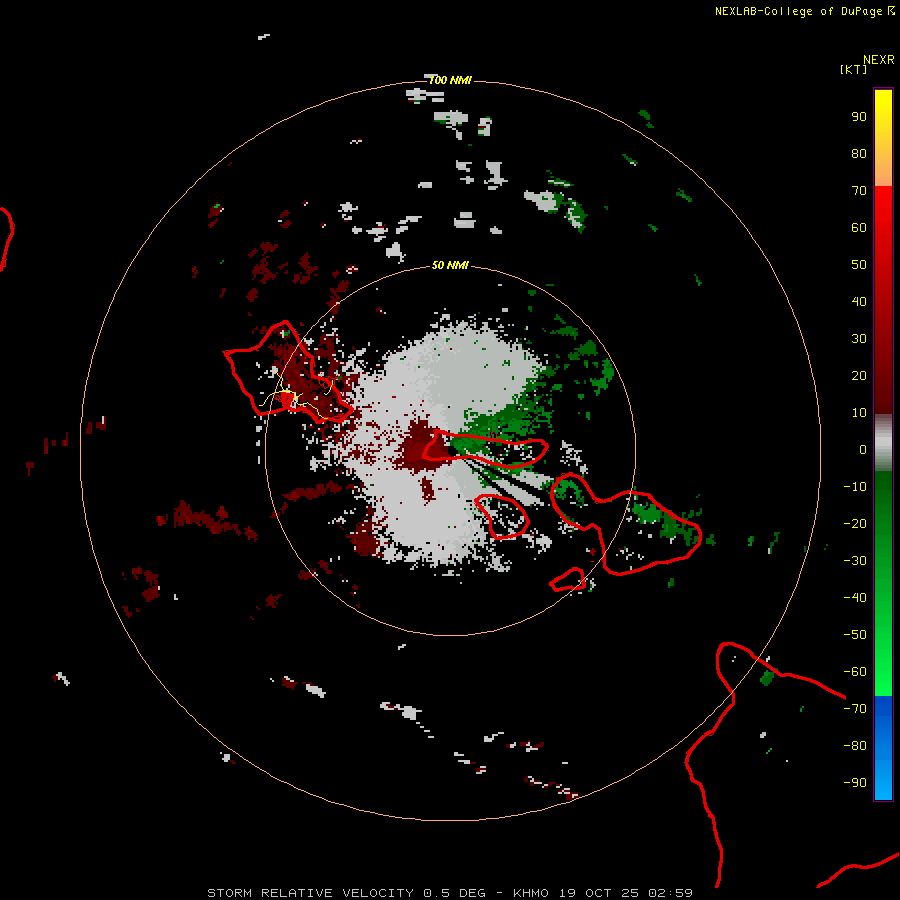Click the -50 value on the velocity scale
This screenshot has width=900, height=900.
pyautogui.click(x=855, y=635)
